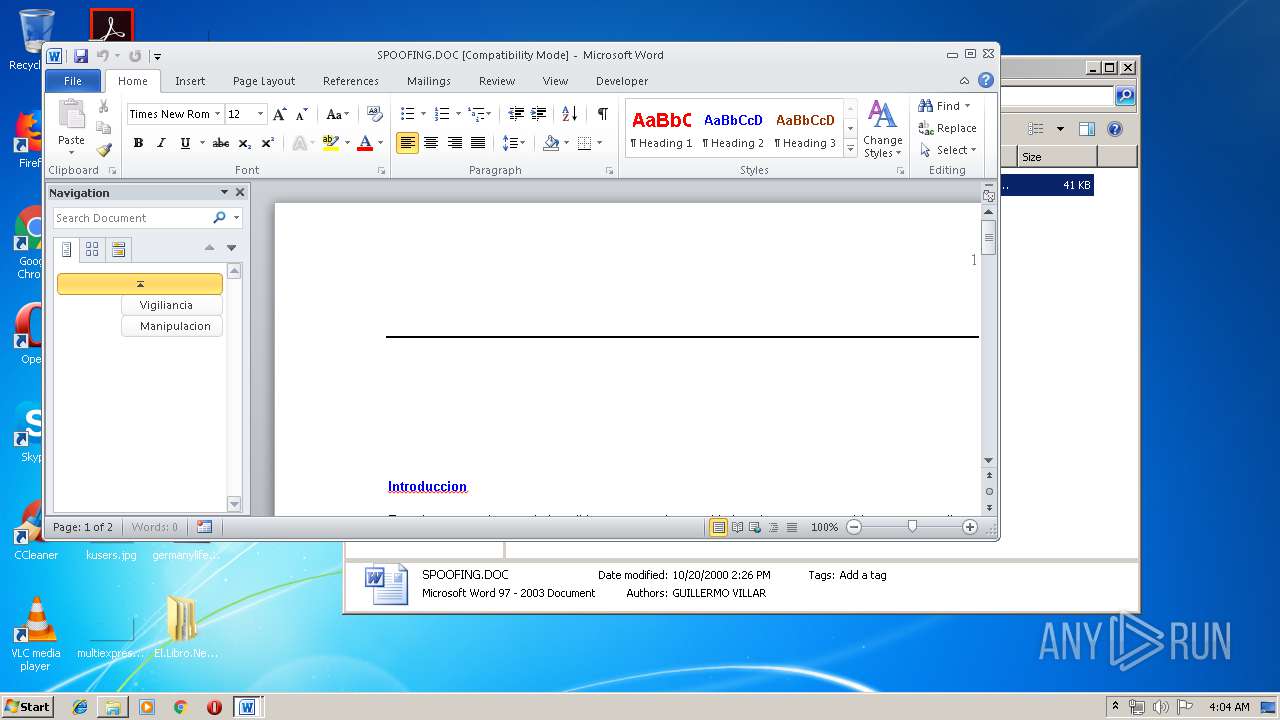Open the font color dropdown arrow
1280x720 pixels.
380,143
